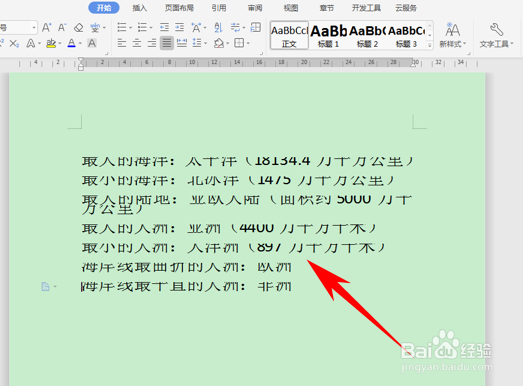This screenshot has height=386, width=523.
Task: Switch to the 审阅 tab
Action: click(255, 8)
